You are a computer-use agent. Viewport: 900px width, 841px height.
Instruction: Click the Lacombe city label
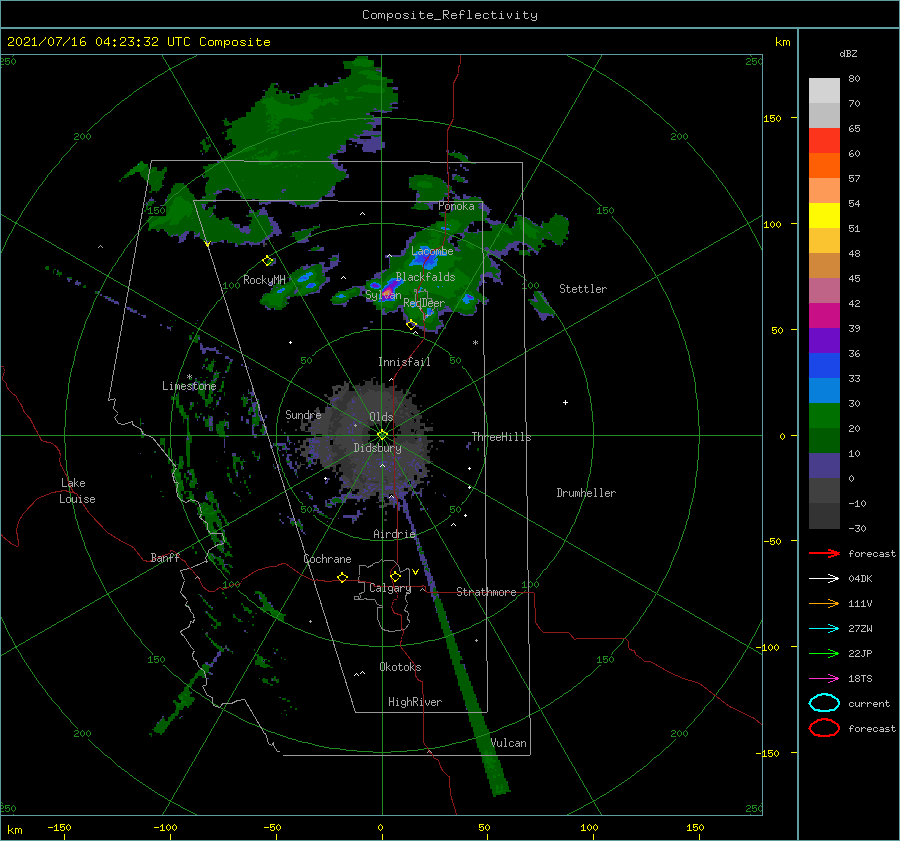(x=432, y=251)
